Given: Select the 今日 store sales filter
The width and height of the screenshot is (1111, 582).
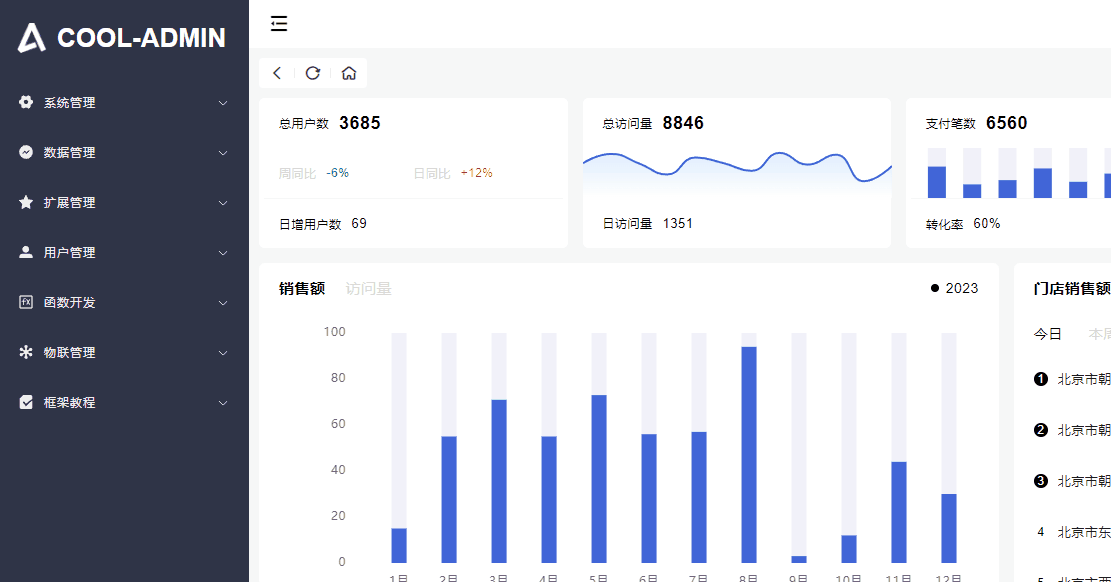Looking at the screenshot, I should 1047,334.
